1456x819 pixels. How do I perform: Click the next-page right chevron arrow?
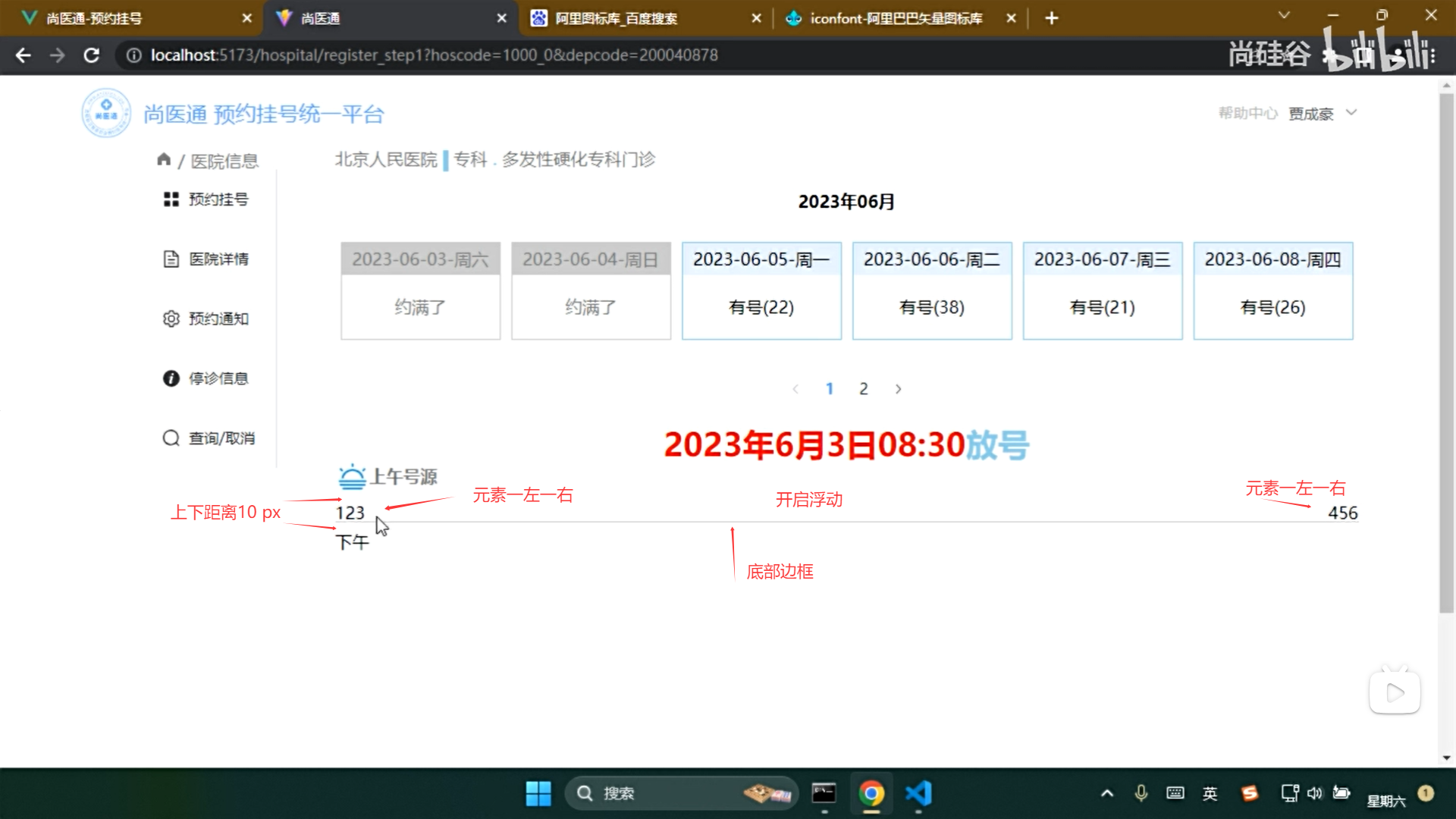[x=898, y=388]
